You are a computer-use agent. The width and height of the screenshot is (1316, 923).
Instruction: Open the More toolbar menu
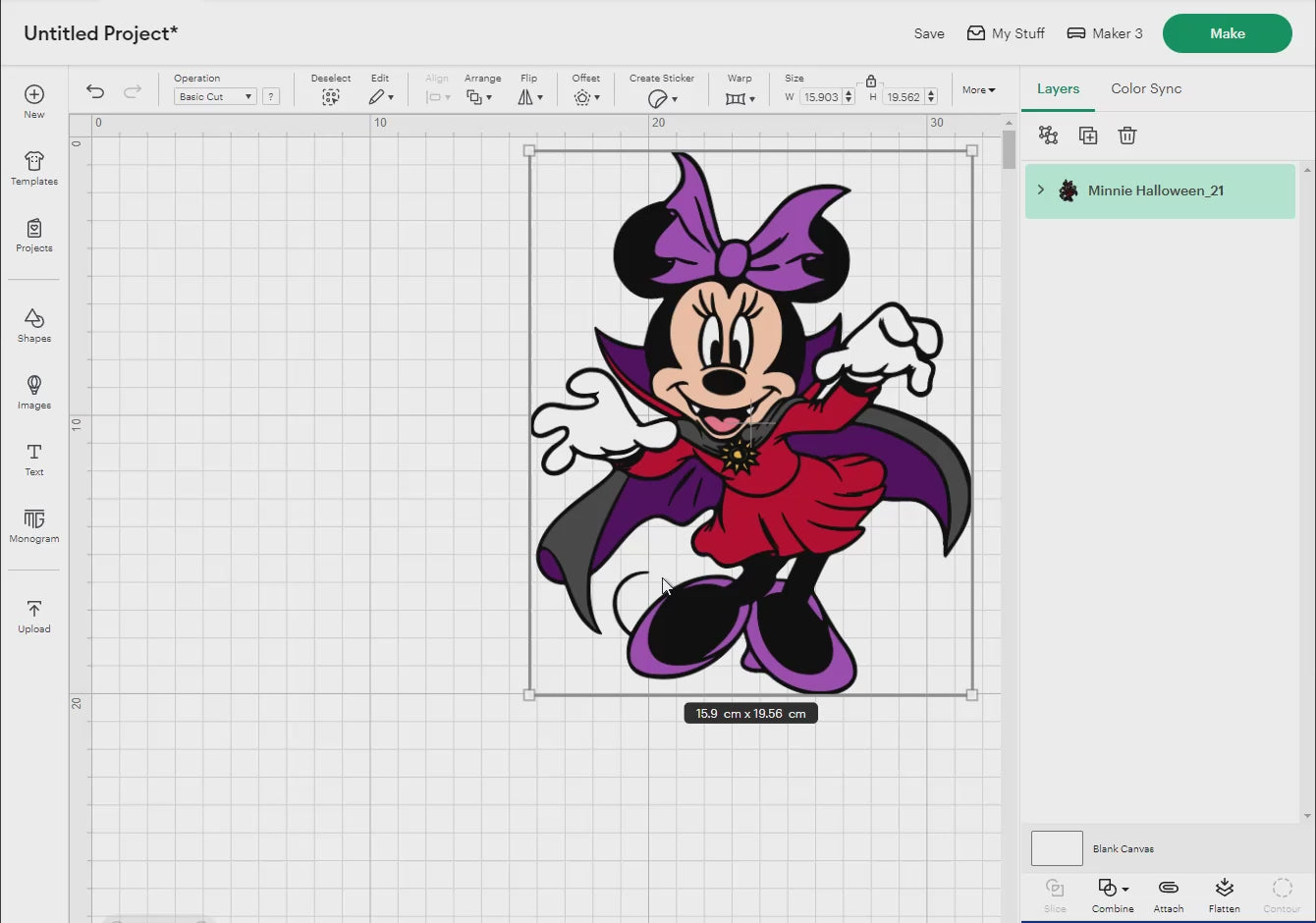(x=978, y=89)
